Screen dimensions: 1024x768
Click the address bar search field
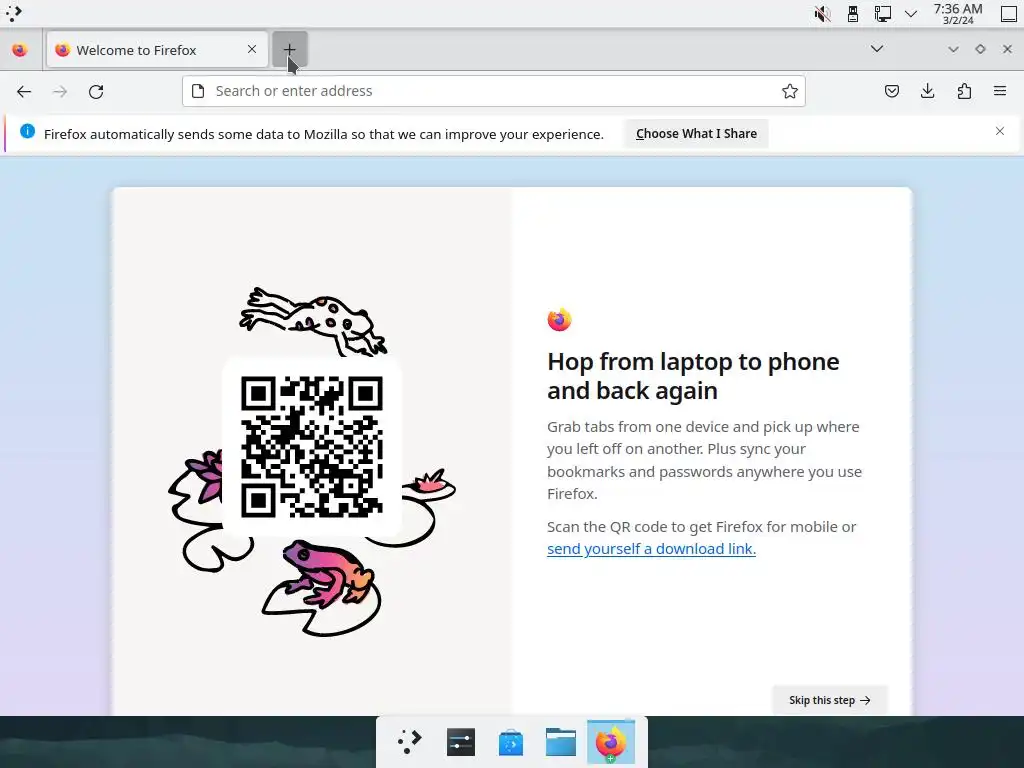point(494,91)
